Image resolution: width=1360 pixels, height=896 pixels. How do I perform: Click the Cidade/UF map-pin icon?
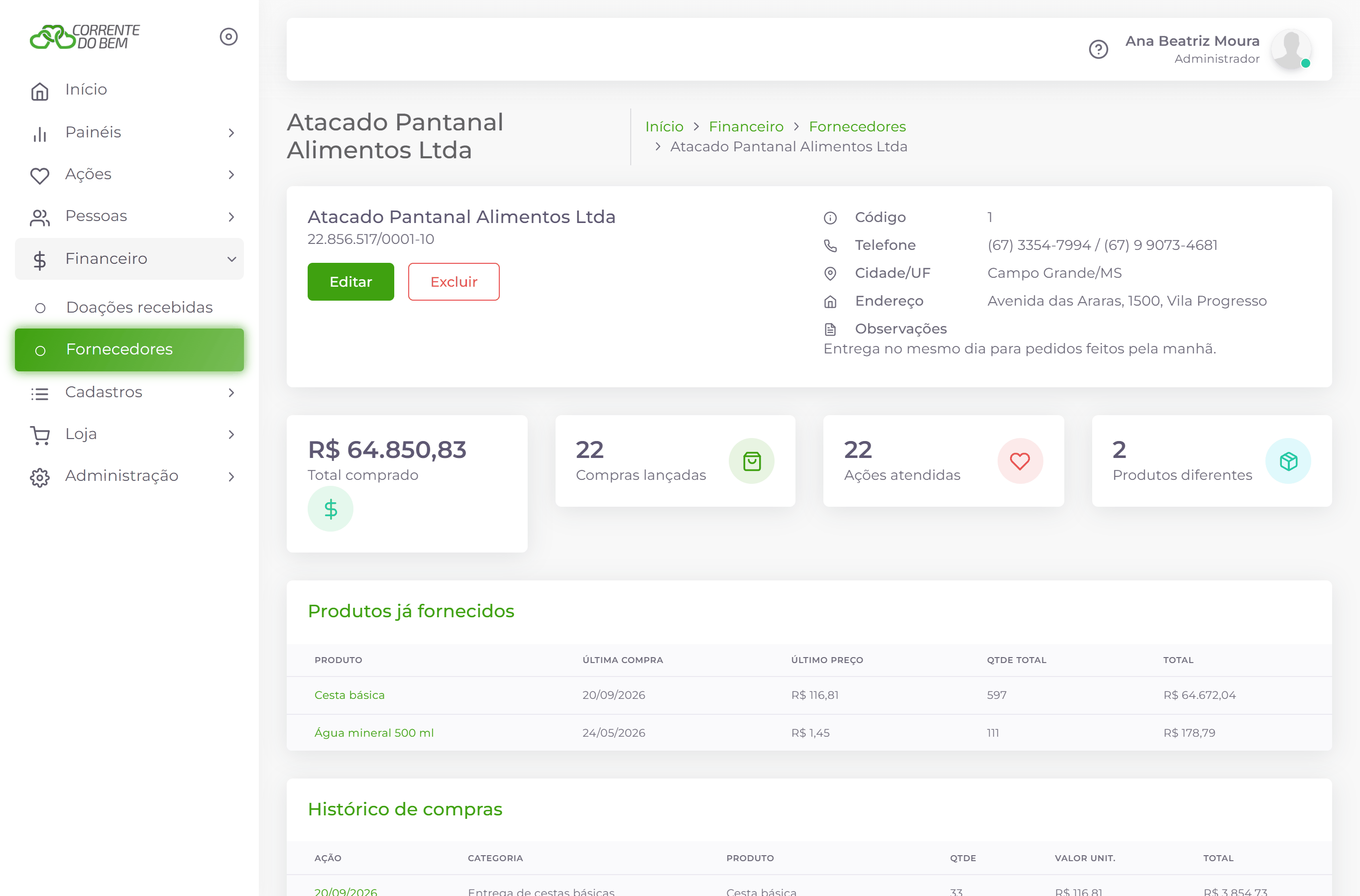tap(830, 274)
